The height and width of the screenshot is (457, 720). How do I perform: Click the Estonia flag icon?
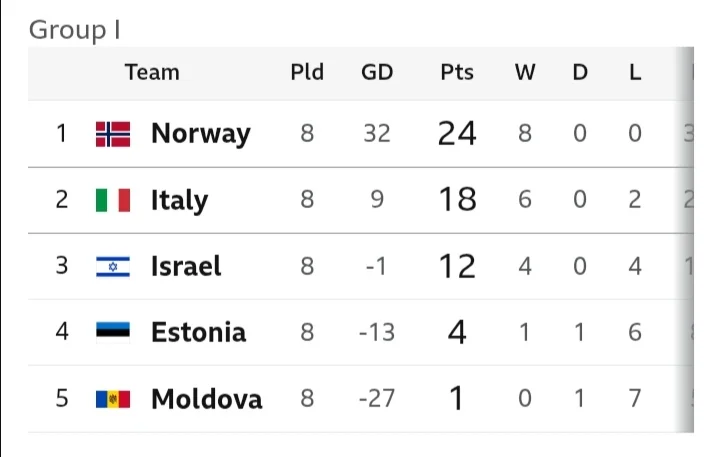pyautogui.click(x=113, y=332)
